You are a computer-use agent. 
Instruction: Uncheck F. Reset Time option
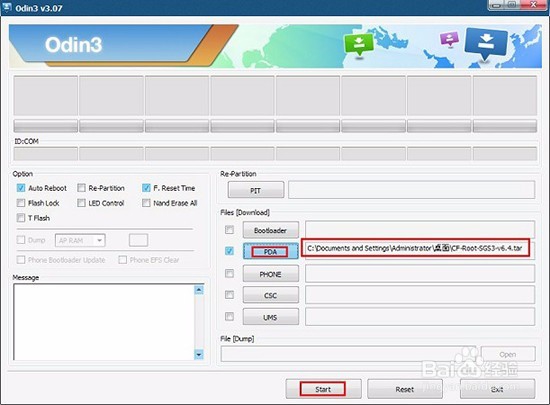[146, 188]
